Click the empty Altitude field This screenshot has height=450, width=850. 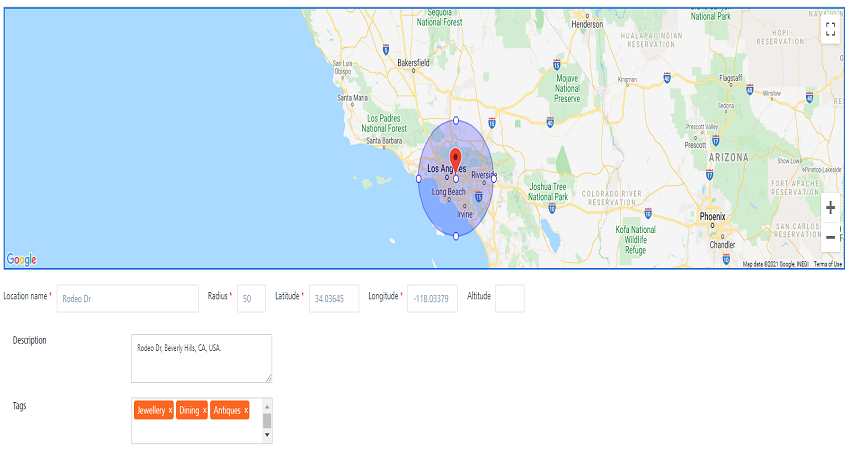[509, 298]
